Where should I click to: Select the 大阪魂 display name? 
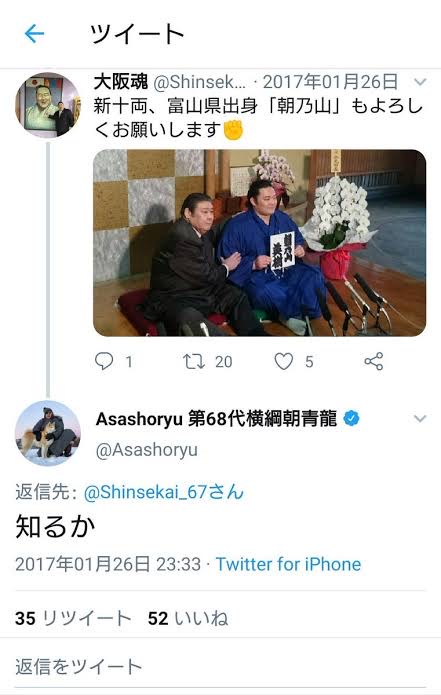pyautogui.click(x=121, y=82)
